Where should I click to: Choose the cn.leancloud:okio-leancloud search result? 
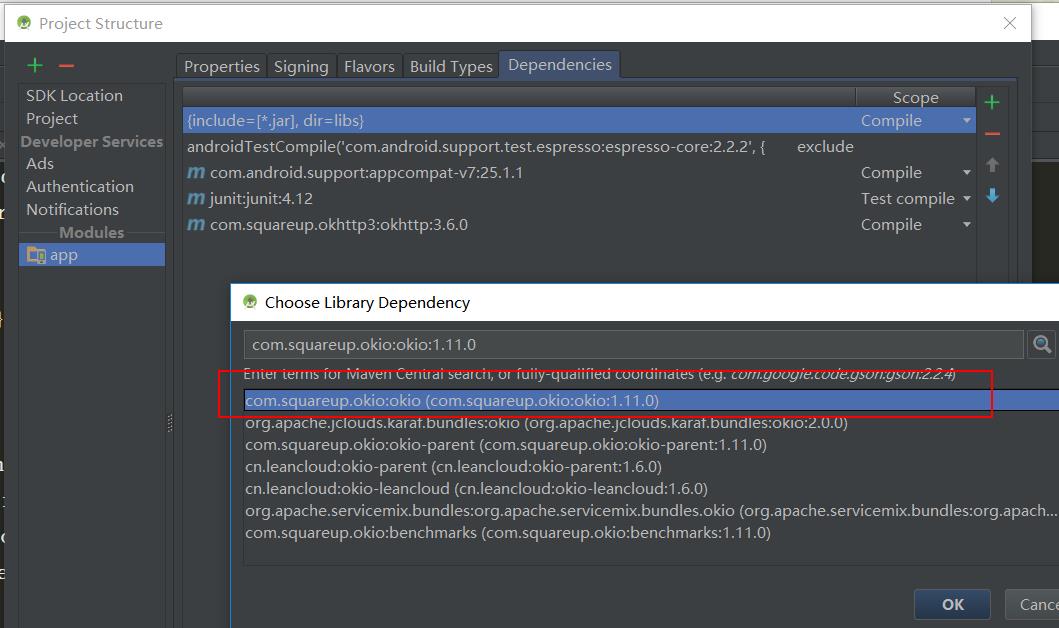coord(476,489)
